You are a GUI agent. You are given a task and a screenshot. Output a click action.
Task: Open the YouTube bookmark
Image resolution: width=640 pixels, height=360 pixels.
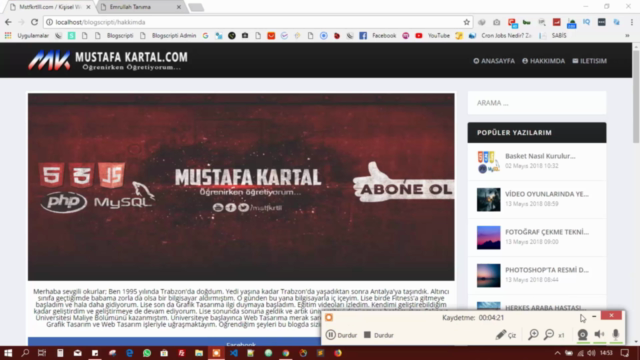pyautogui.click(x=432, y=36)
